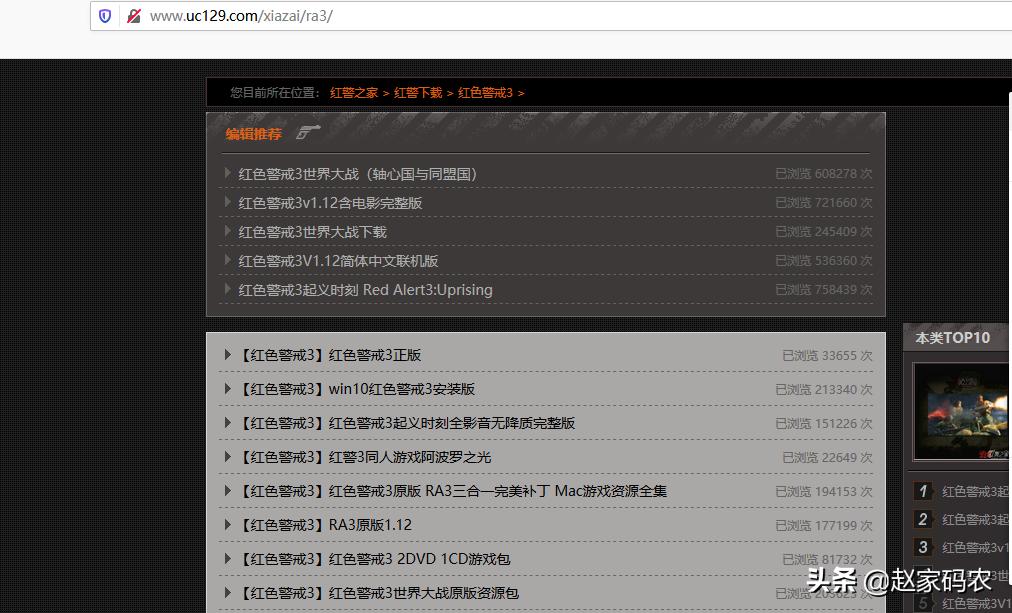Open 【红色警戒3】红色警戒3正版 link
Viewport: 1012px width, 613px height.
pyautogui.click(x=330, y=356)
